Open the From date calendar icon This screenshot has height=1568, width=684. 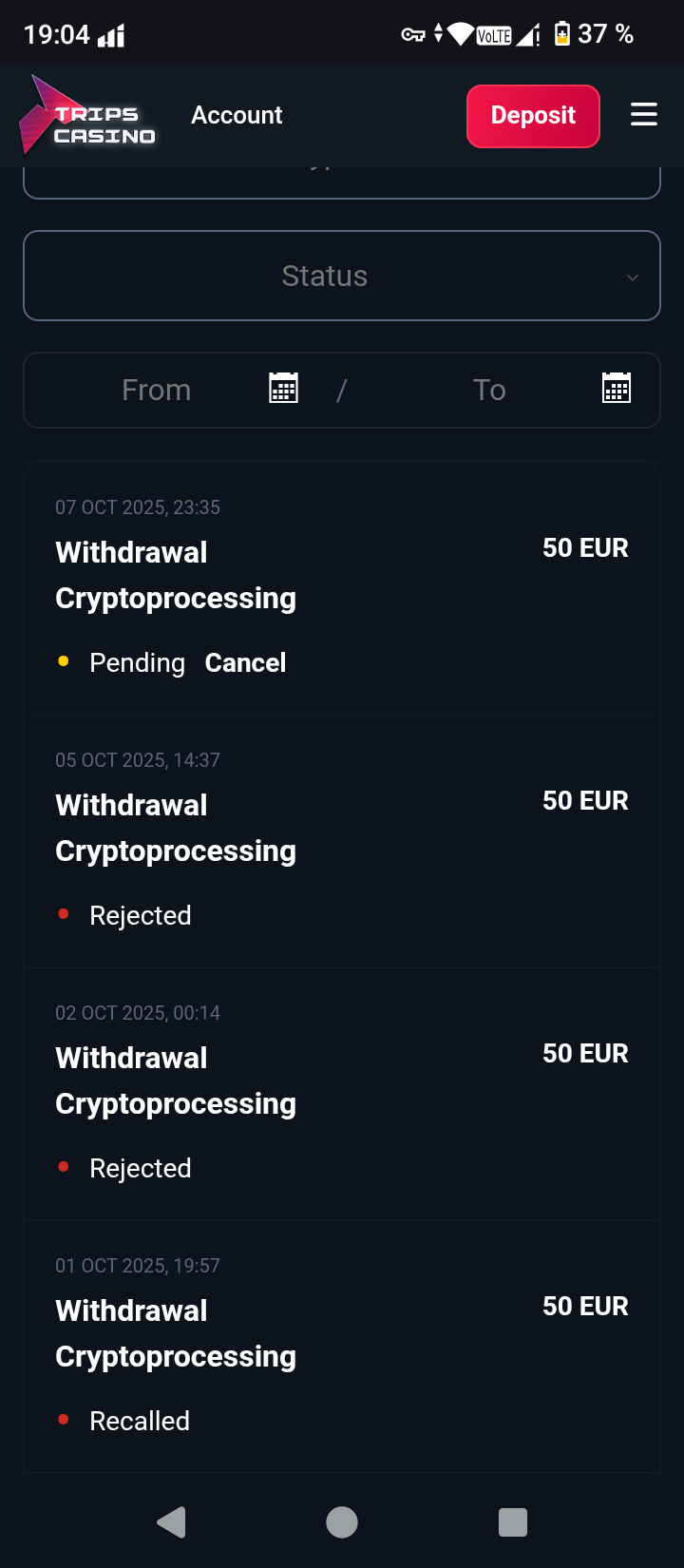pos(283,389)
